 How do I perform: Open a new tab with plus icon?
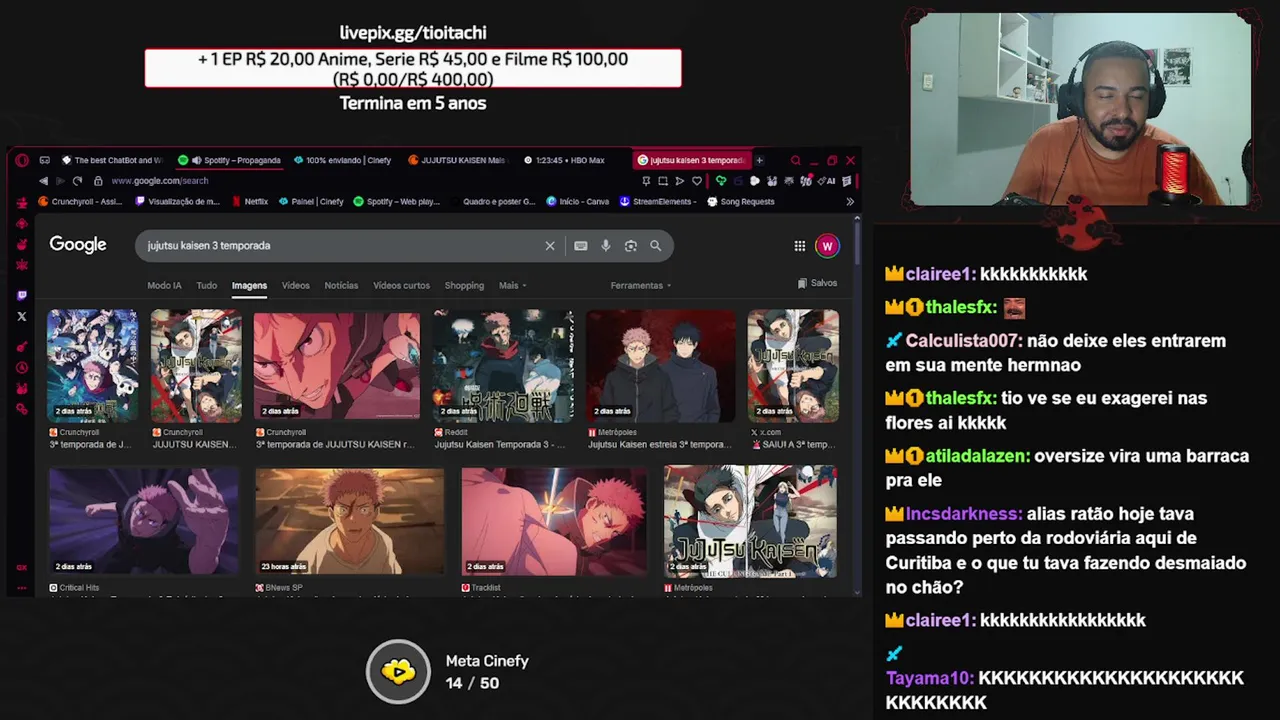[x=759, y=160]
